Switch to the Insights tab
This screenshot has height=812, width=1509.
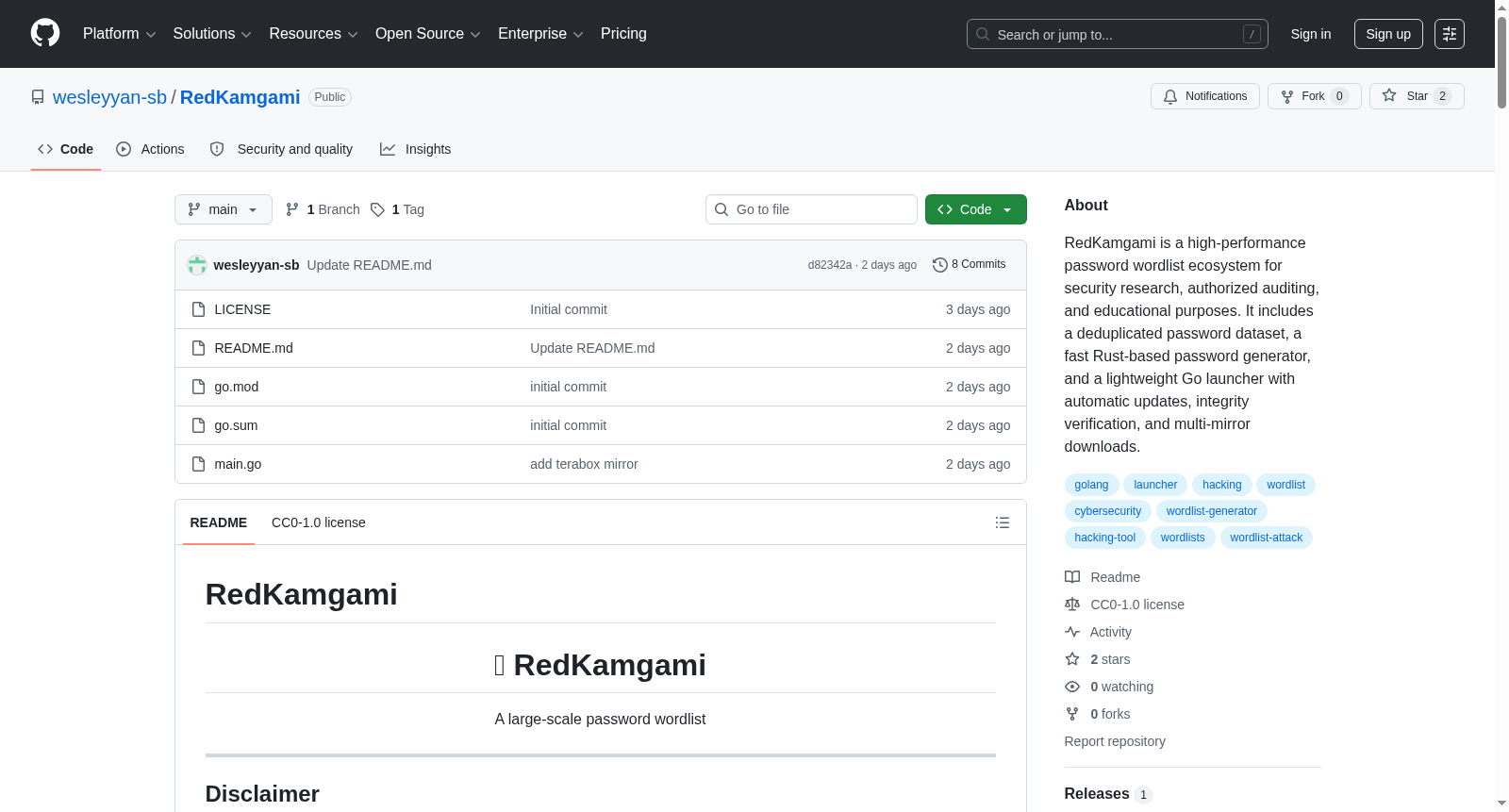[415, 149]
